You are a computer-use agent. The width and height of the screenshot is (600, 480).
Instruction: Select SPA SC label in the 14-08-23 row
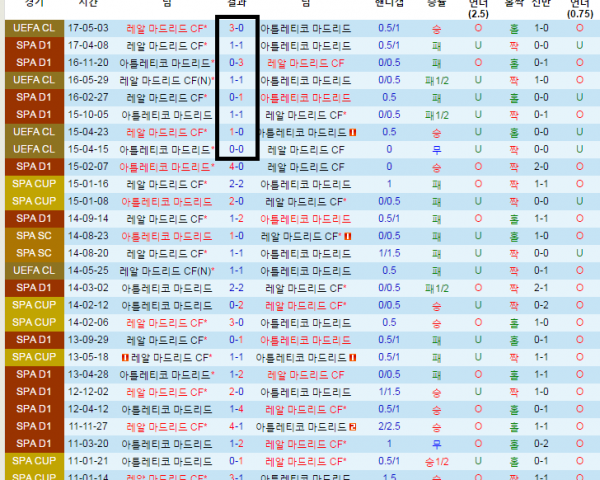pyautogui.click(x=34, y=236)
